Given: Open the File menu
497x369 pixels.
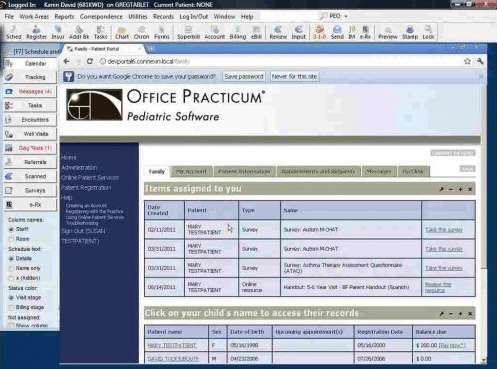Looking at the screenshot, I should (x=9, y=17).
